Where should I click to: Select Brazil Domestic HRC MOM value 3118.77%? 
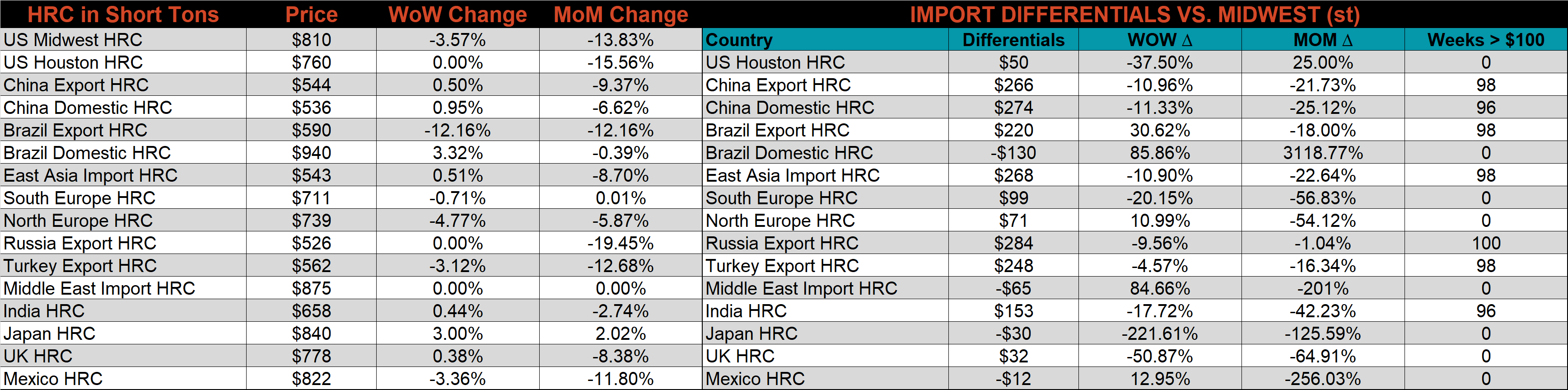(1323, 152)
